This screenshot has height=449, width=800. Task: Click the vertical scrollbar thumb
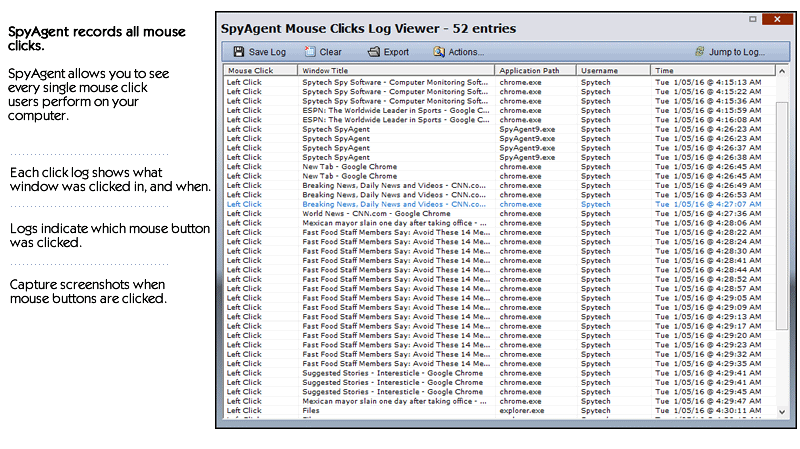(782, 216)
